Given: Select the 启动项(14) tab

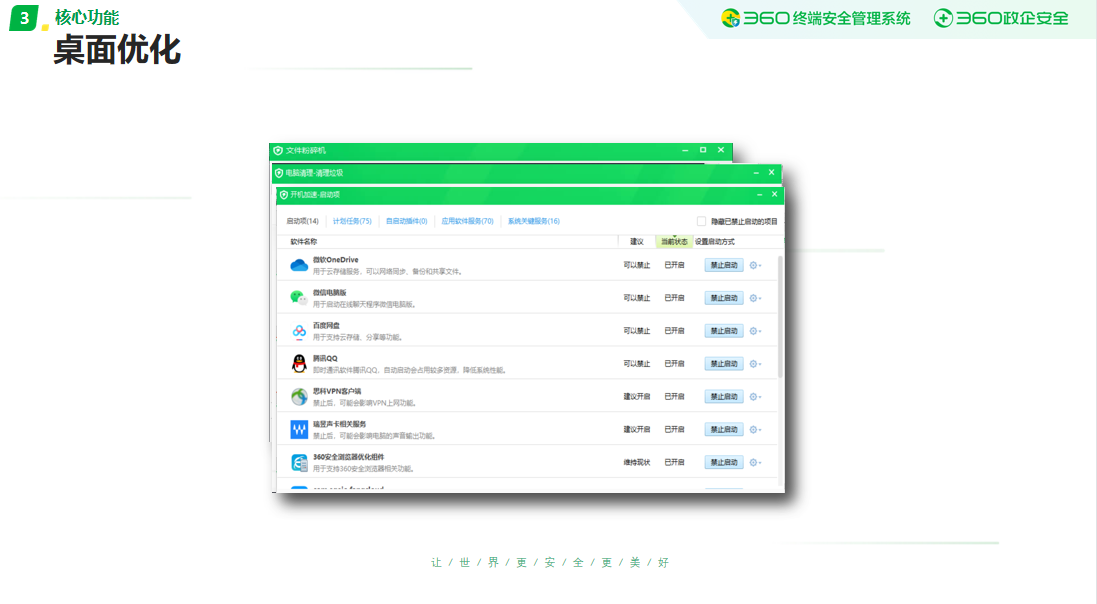Looking at the screenshot, I should [302, 221].
